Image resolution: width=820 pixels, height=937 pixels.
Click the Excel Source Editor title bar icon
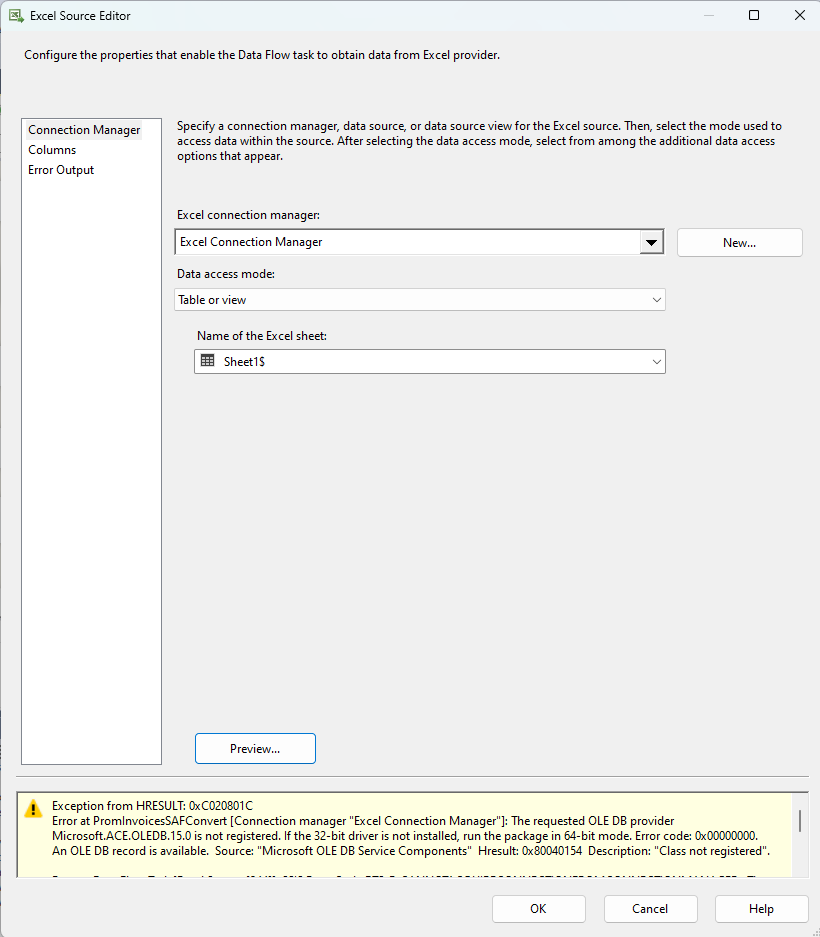pos(14,15)
